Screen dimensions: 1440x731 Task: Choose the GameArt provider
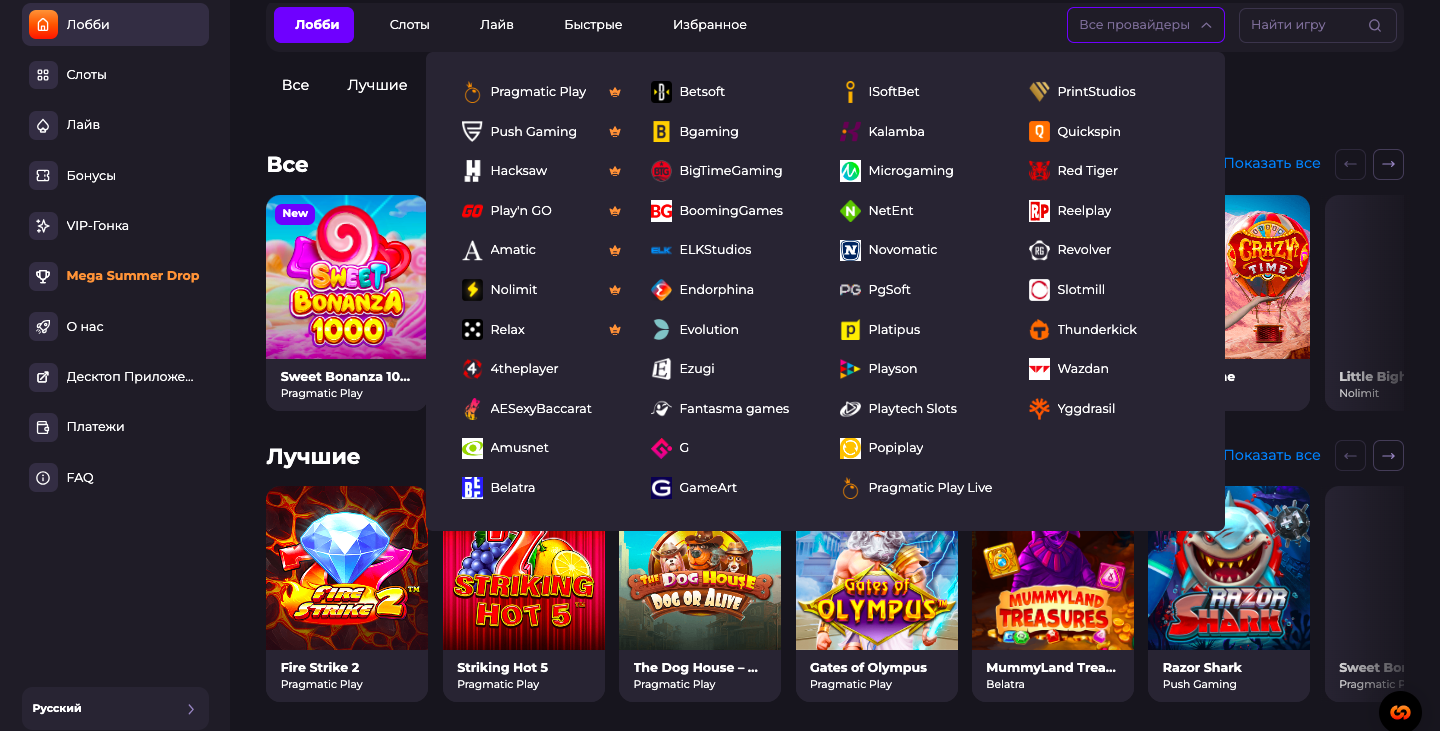click(x=693, y=488)
